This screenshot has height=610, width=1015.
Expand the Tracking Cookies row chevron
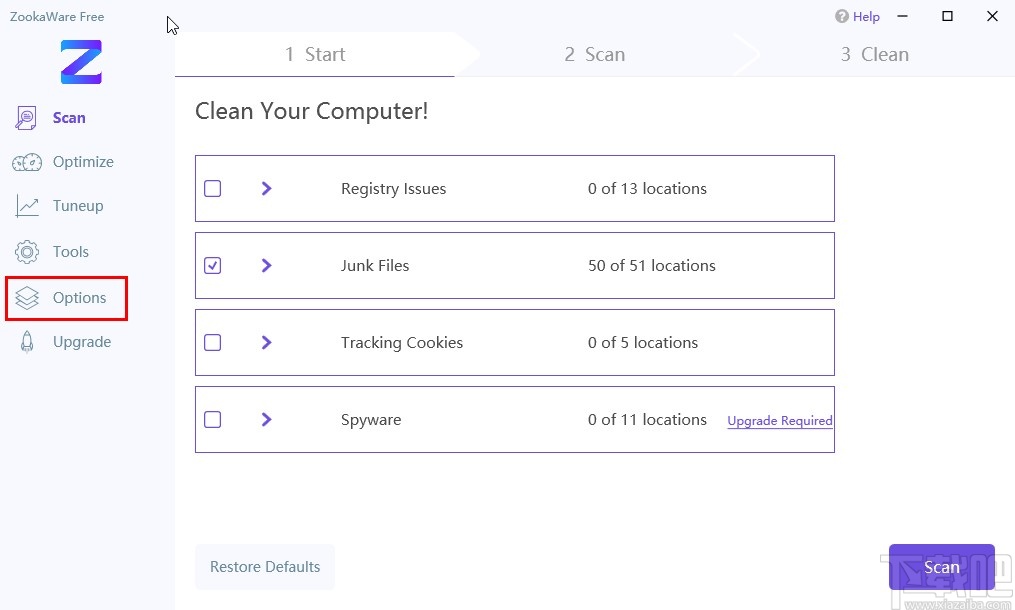266,343
